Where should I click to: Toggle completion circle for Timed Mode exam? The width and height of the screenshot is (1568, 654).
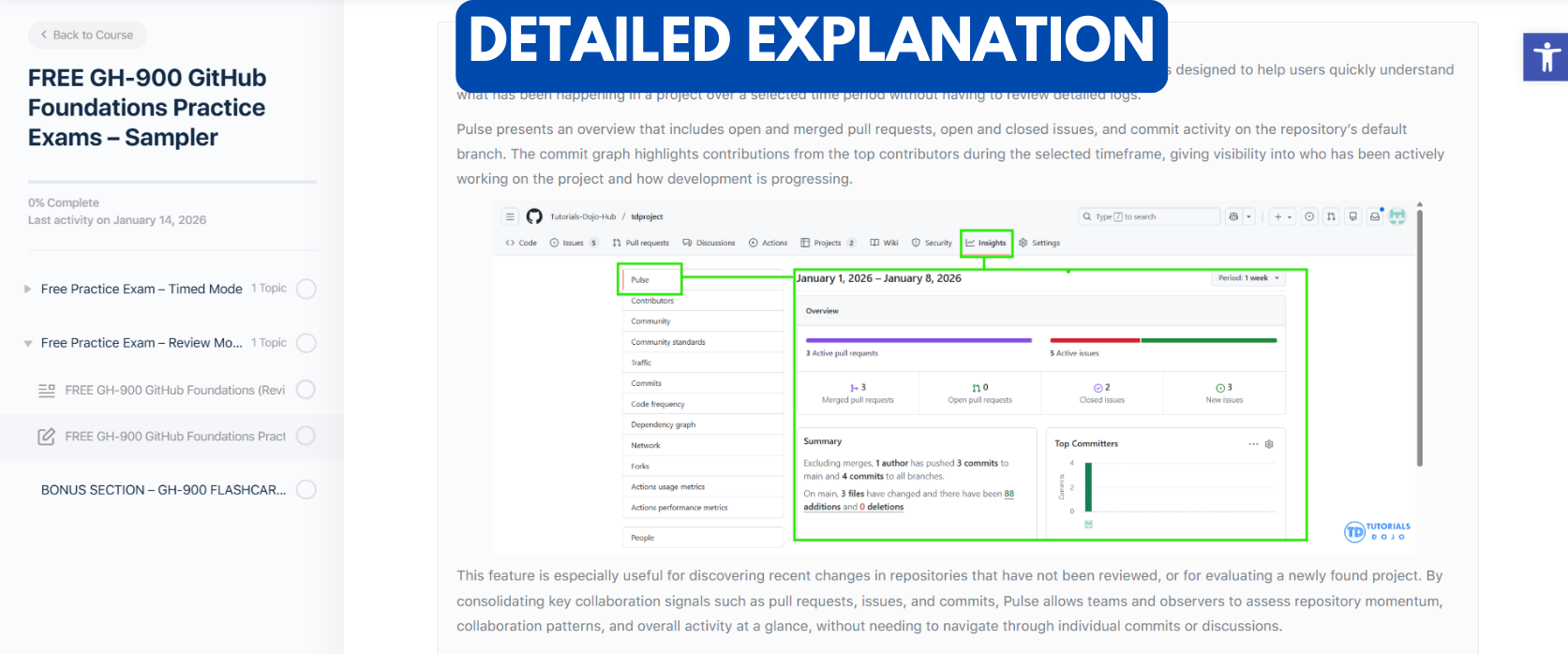click(x=306, y=289)
